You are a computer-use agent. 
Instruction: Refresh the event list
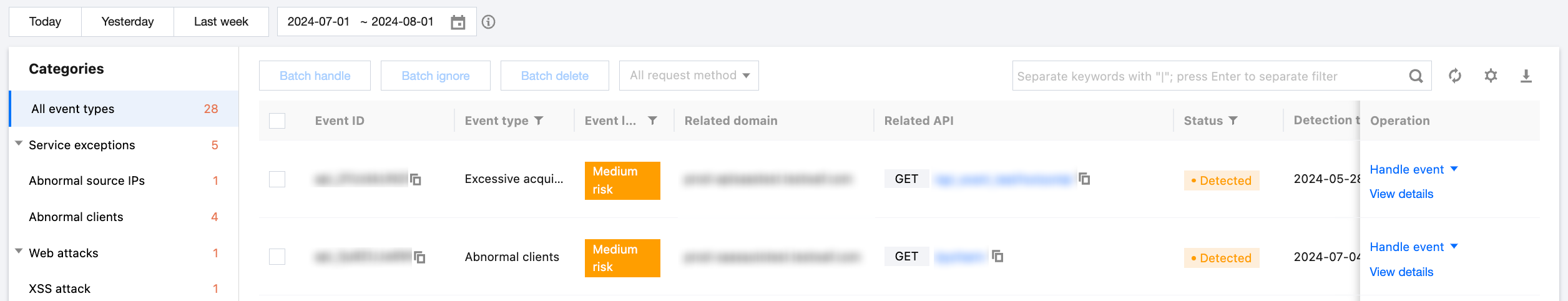[x=1455, y=76]
